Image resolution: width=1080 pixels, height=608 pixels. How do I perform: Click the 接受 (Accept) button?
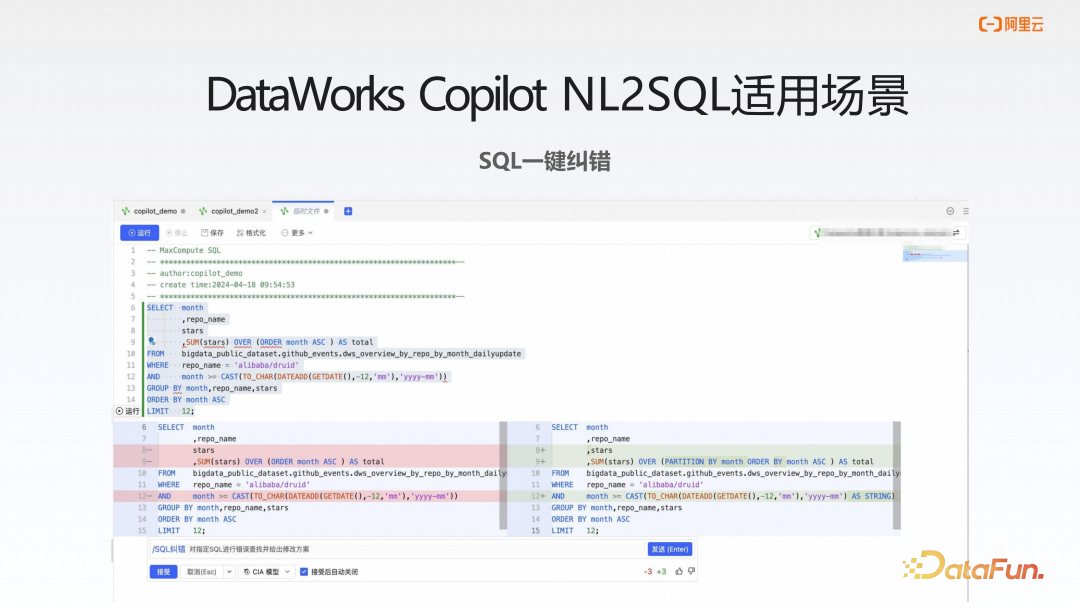163,572
